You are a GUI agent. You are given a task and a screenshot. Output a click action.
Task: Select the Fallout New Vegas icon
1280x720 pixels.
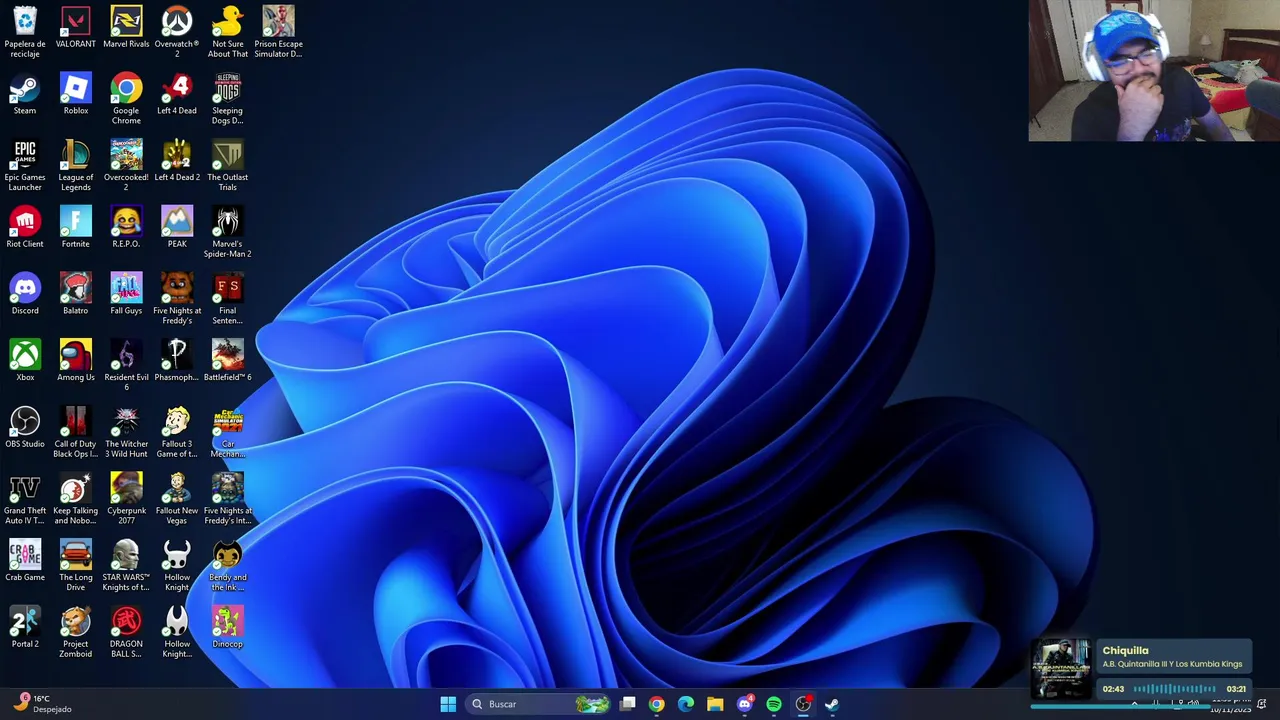pyautogui.click(x=177, y=498)
